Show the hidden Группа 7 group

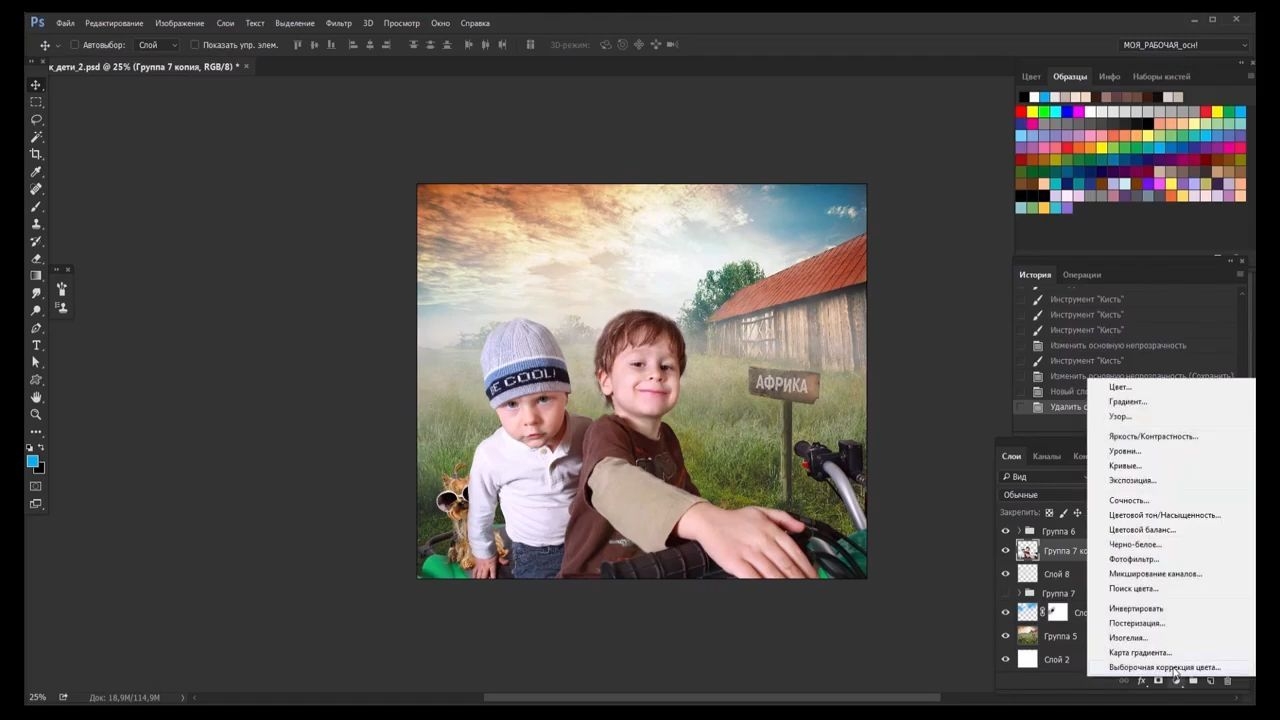coord(1006,593)
